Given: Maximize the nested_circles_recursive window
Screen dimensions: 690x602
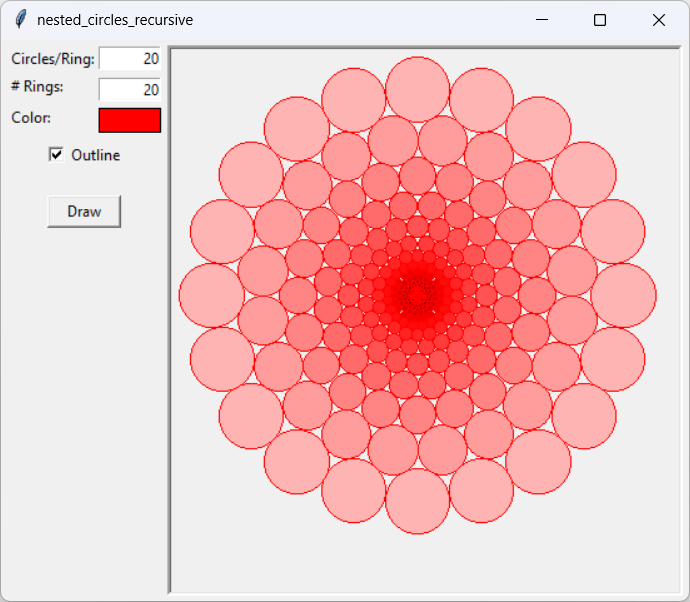Looking at the screenshot, I should (x=600, y=20).
